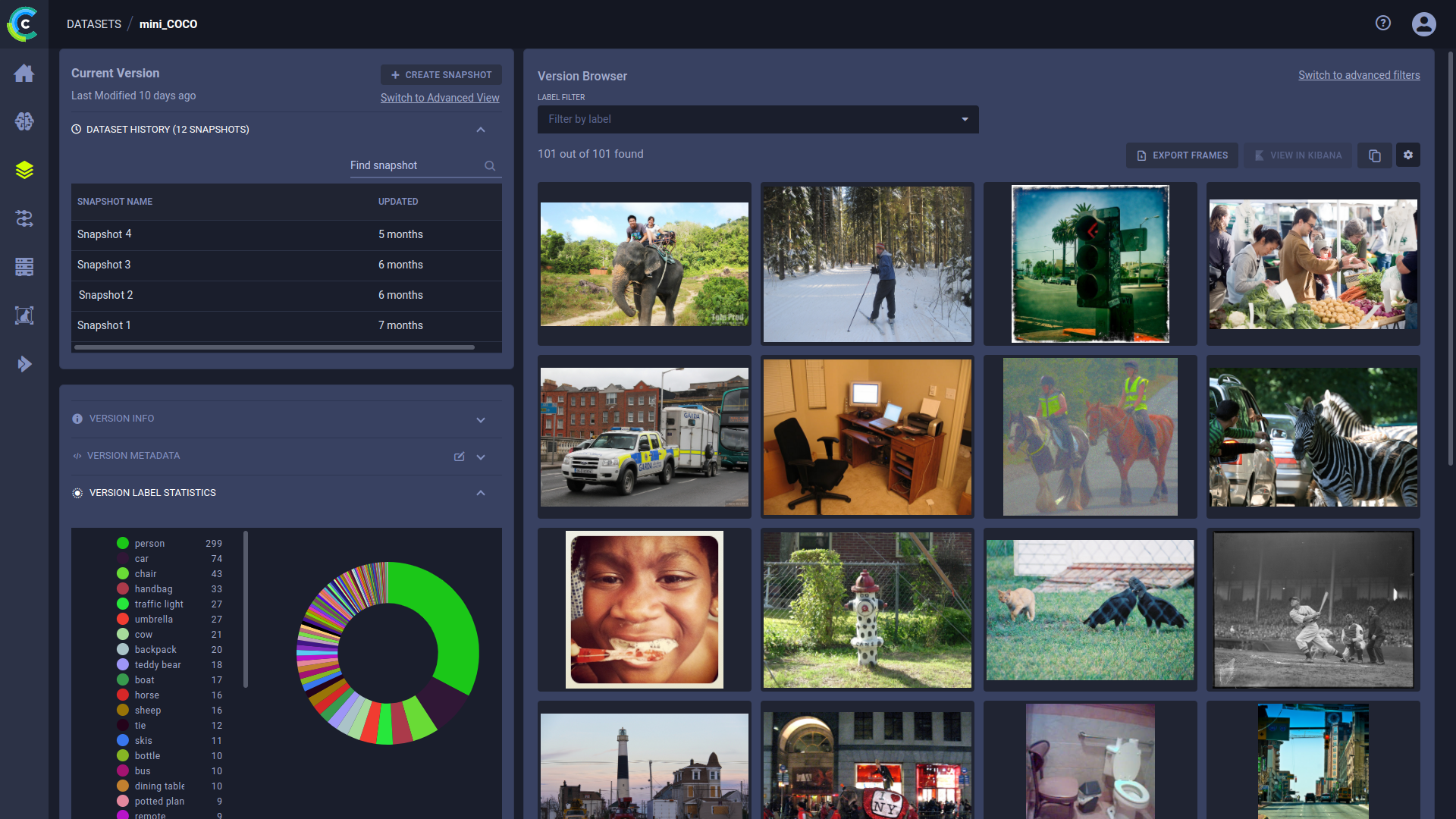Open the Applications arrow sidebar icon
The image size is (1456, 819).
coord(24,364)
